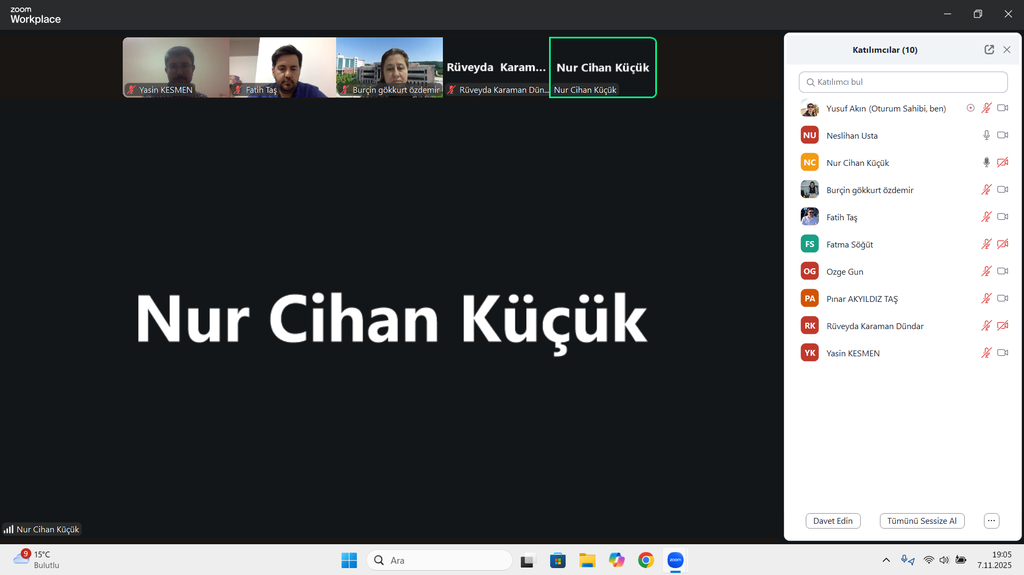Click Yasin KESMEN's camera icon
Screen dimensions: 1024x575
[x=1002, y=353]
